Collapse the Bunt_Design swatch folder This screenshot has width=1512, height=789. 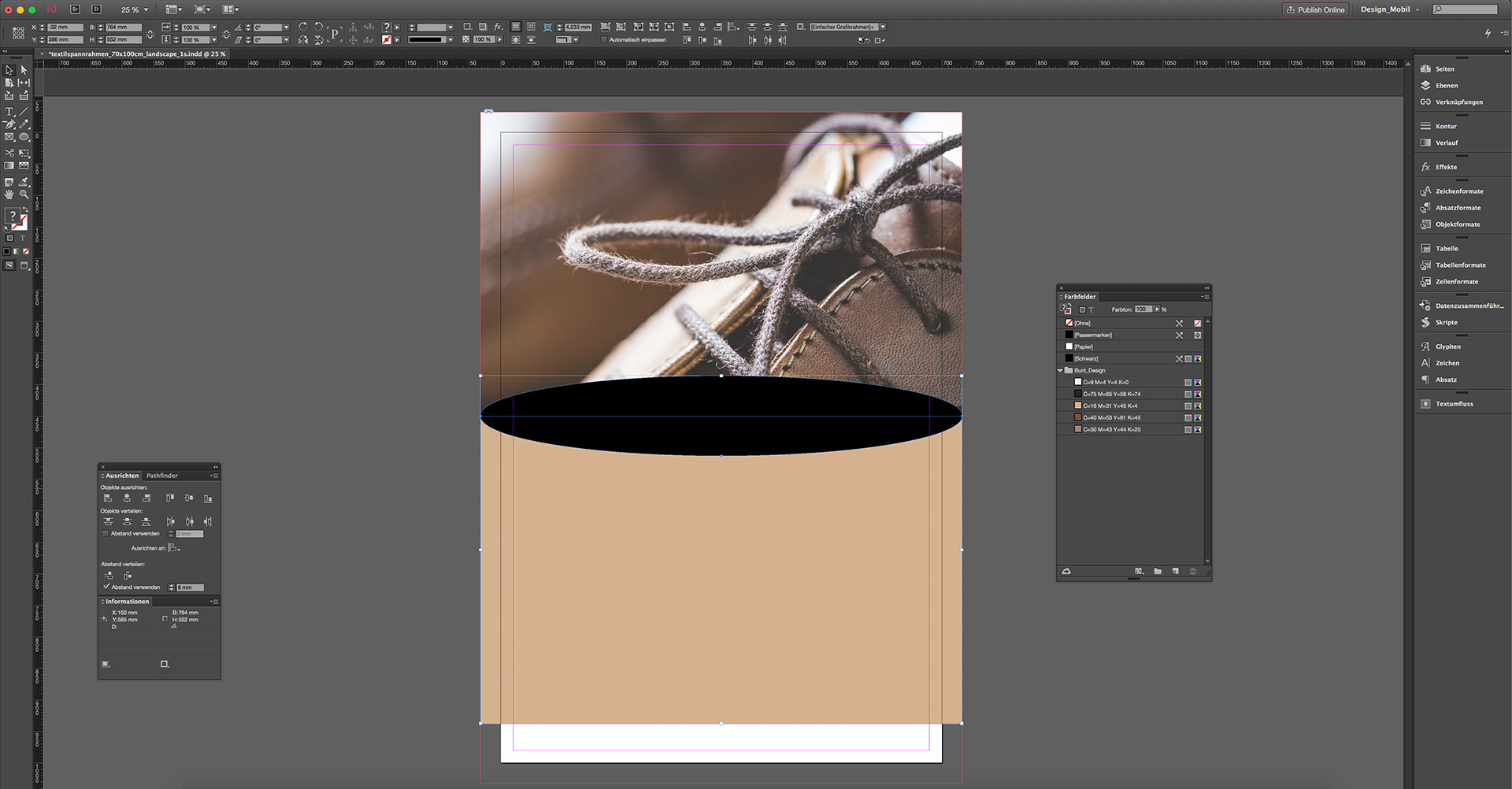[1060, 370]
